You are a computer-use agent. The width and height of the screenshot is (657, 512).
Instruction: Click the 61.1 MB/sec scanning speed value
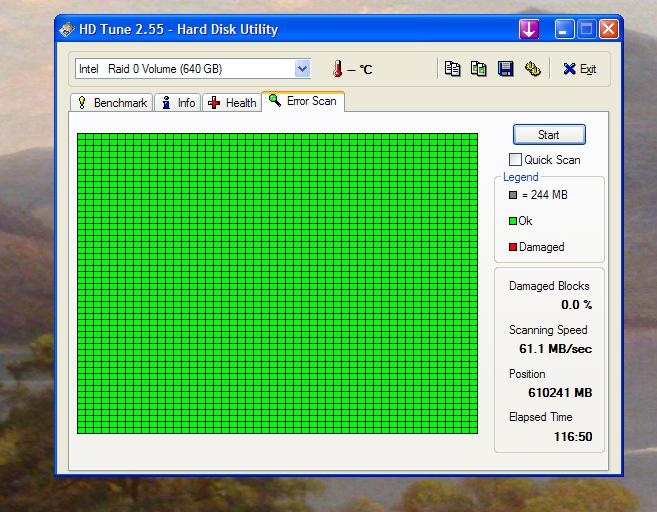[556, 349]
